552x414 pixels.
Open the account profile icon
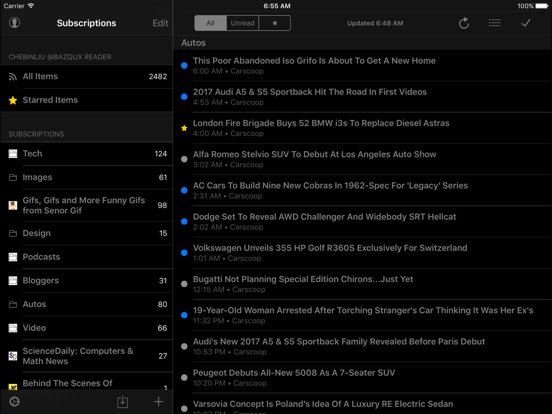tap(14, 23)
